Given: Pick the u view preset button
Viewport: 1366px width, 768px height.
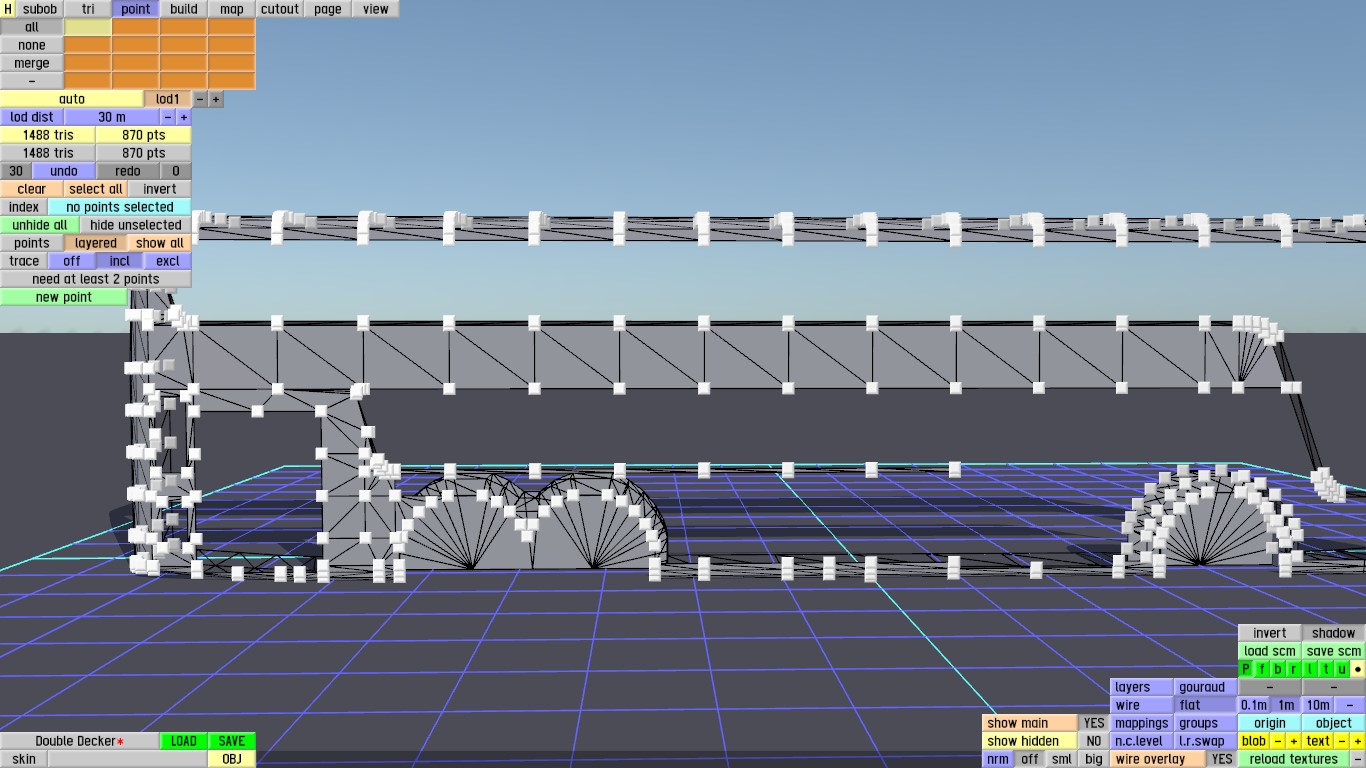Looking at the screenshot, I should point(1342,669).
